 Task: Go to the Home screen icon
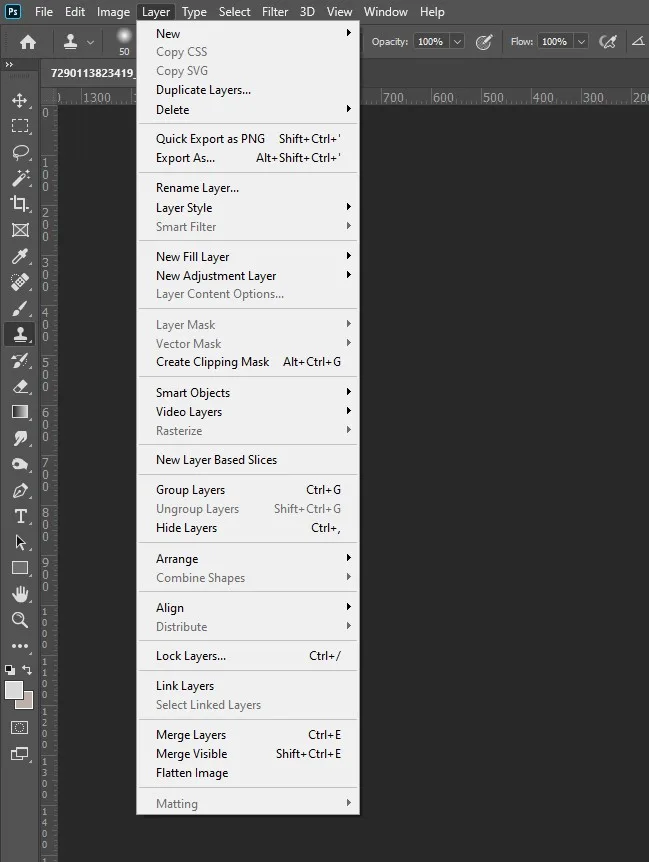(27, 42)
